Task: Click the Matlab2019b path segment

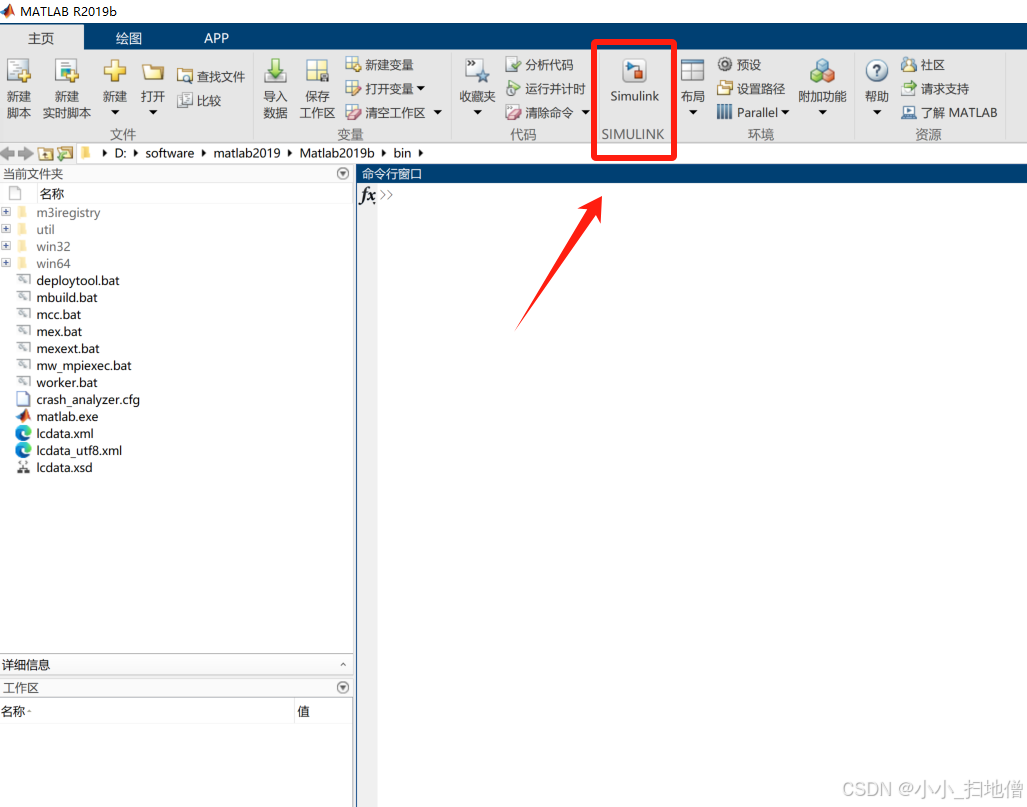Action: point(337,153)
